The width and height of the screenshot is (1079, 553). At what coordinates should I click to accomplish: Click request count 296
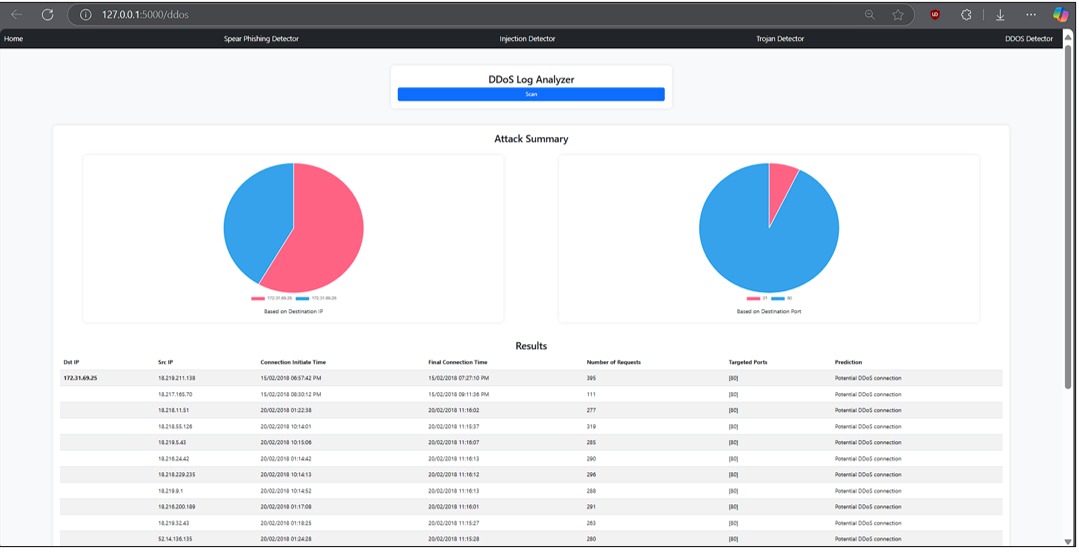pos(591,475)
